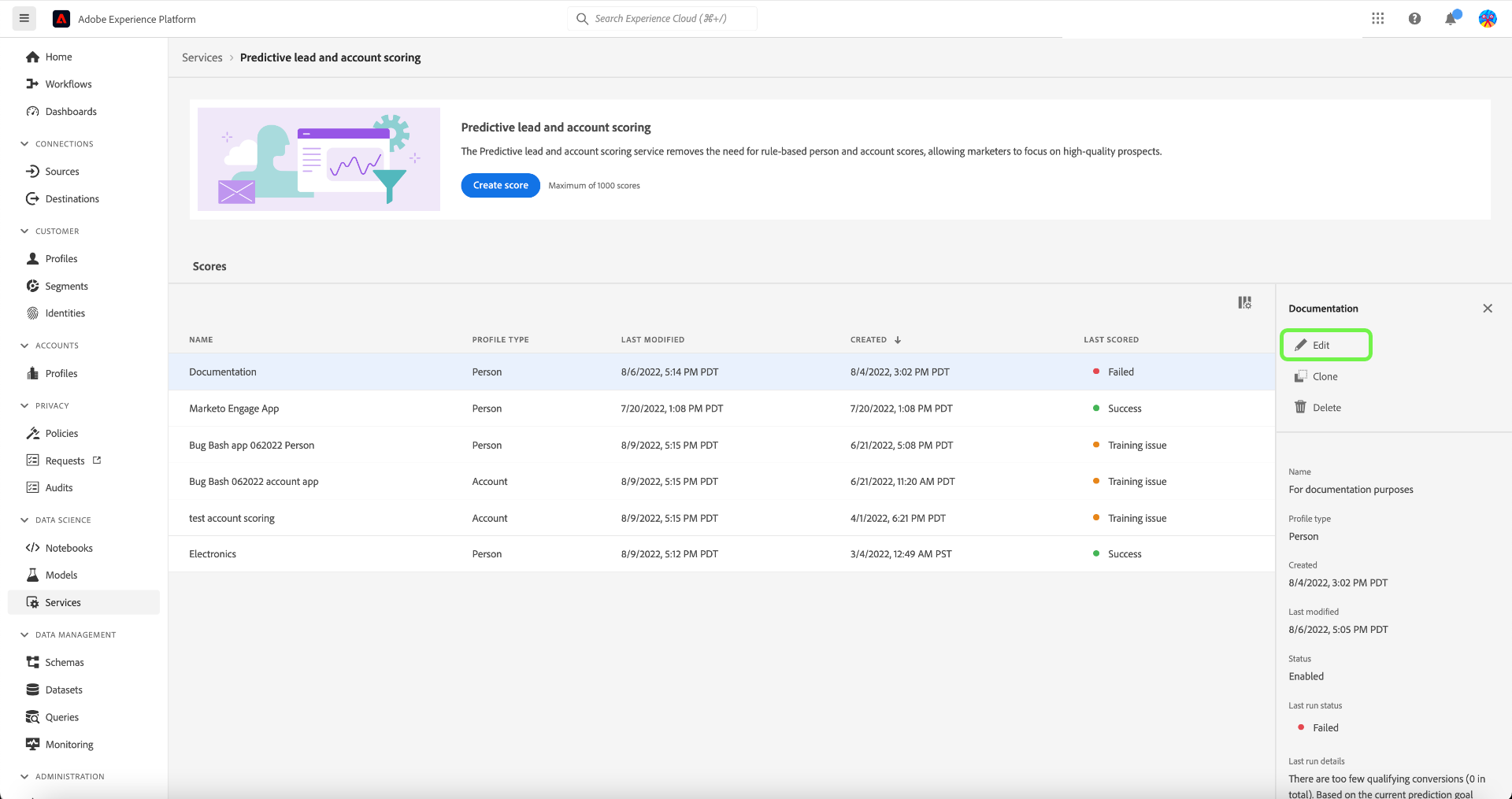Open Services in the left navigation
Image resolution: width=1512 pixels, height=799 pixels.
(83, 603)
